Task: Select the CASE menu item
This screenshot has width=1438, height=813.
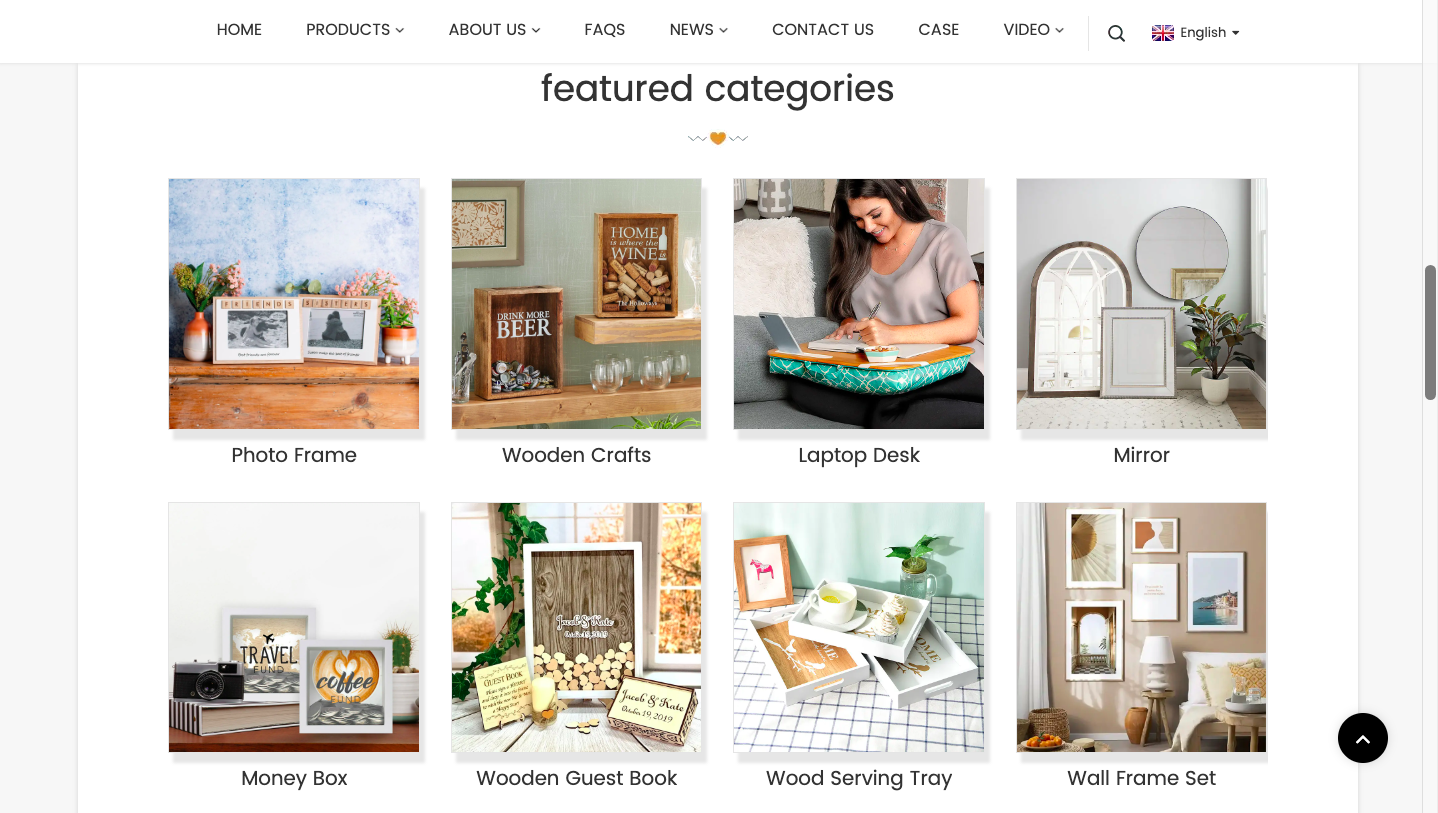Action: tap(939, 30)
